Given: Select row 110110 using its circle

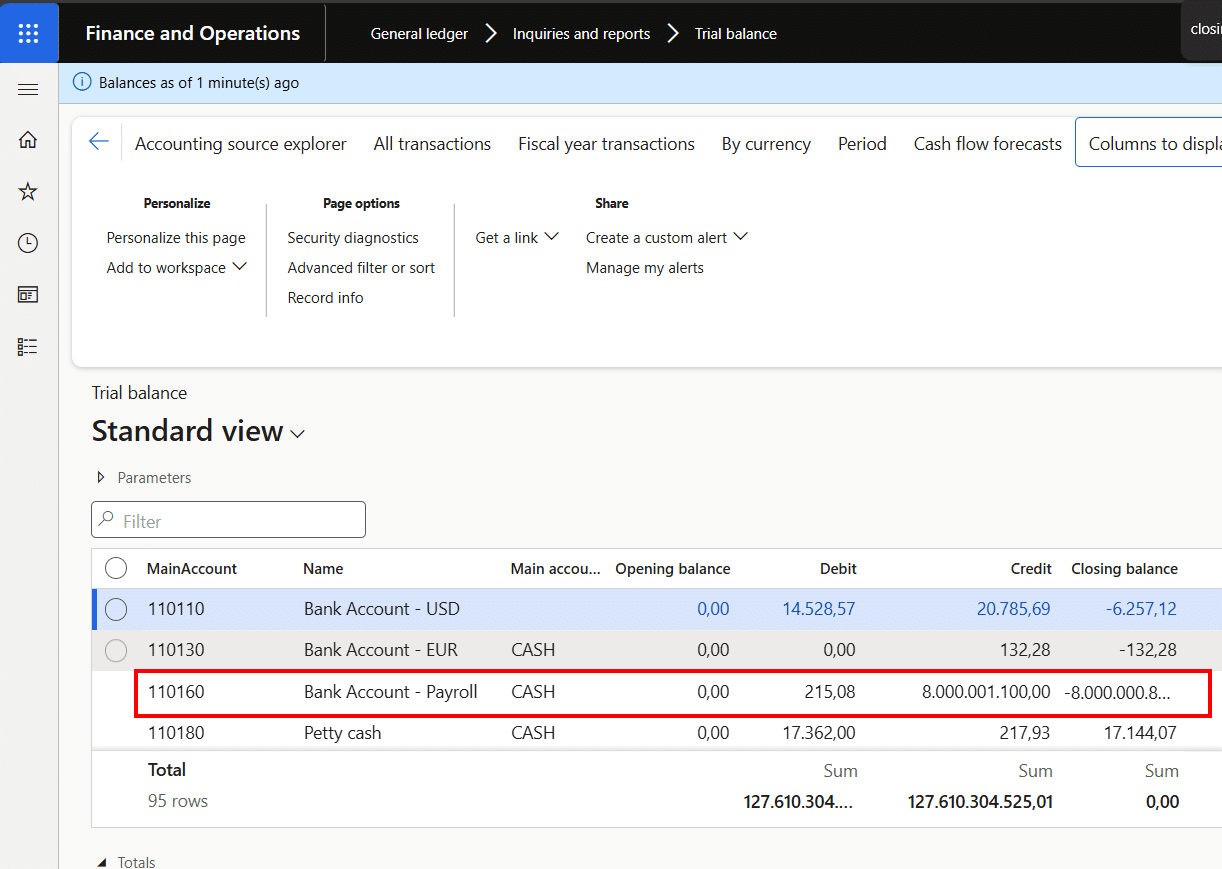Looking at the screenshot, I should [116, 609].
